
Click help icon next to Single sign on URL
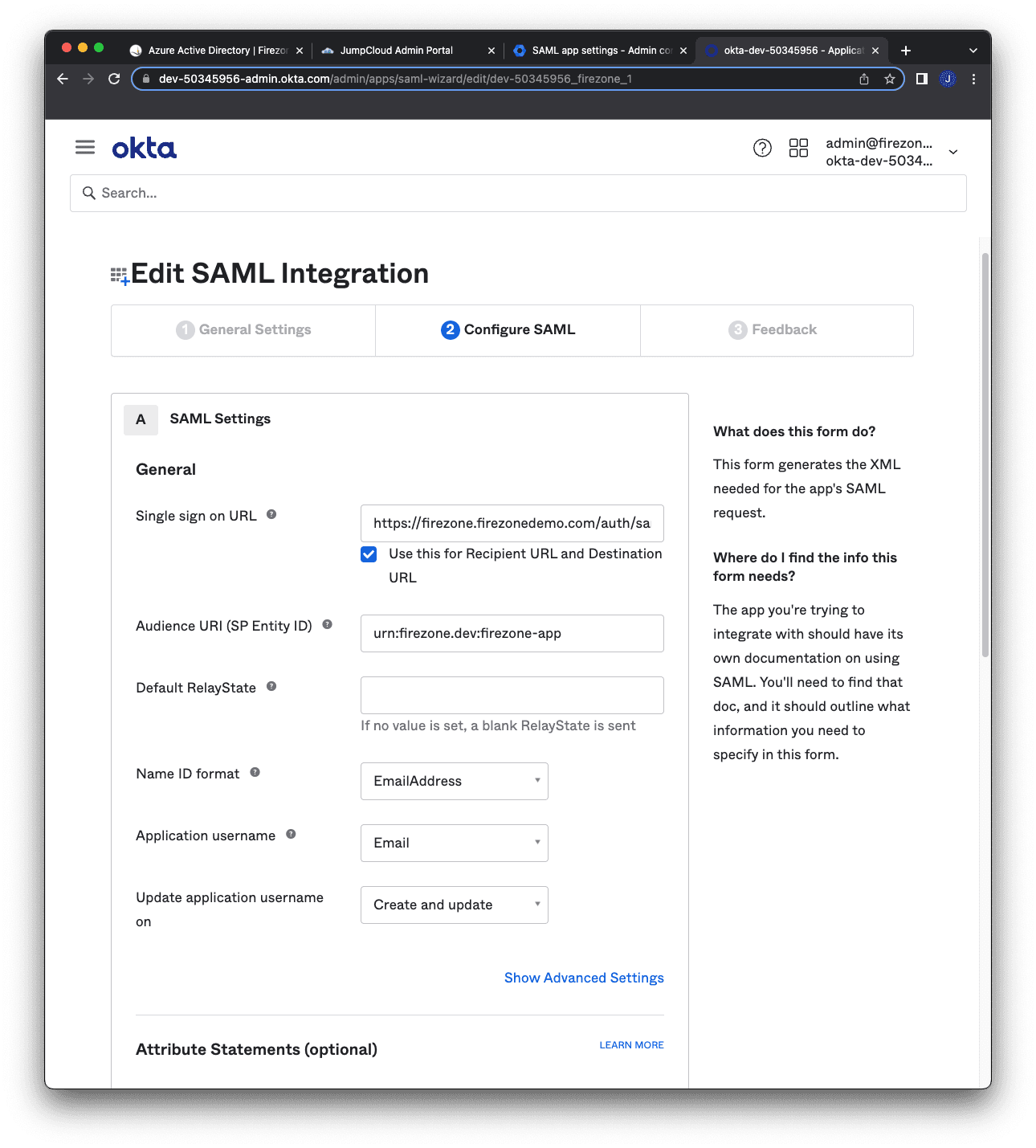tap(271, 515)
